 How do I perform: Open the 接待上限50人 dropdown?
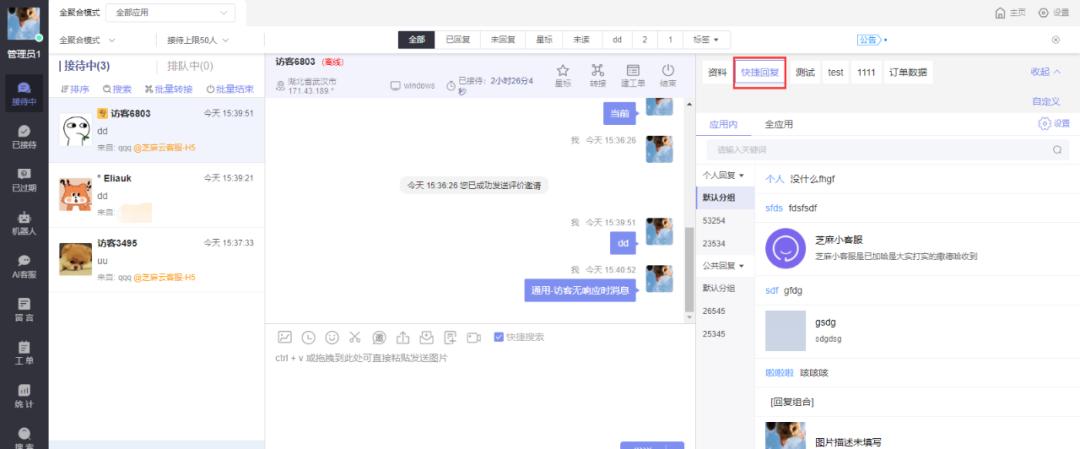click(198, 40)
